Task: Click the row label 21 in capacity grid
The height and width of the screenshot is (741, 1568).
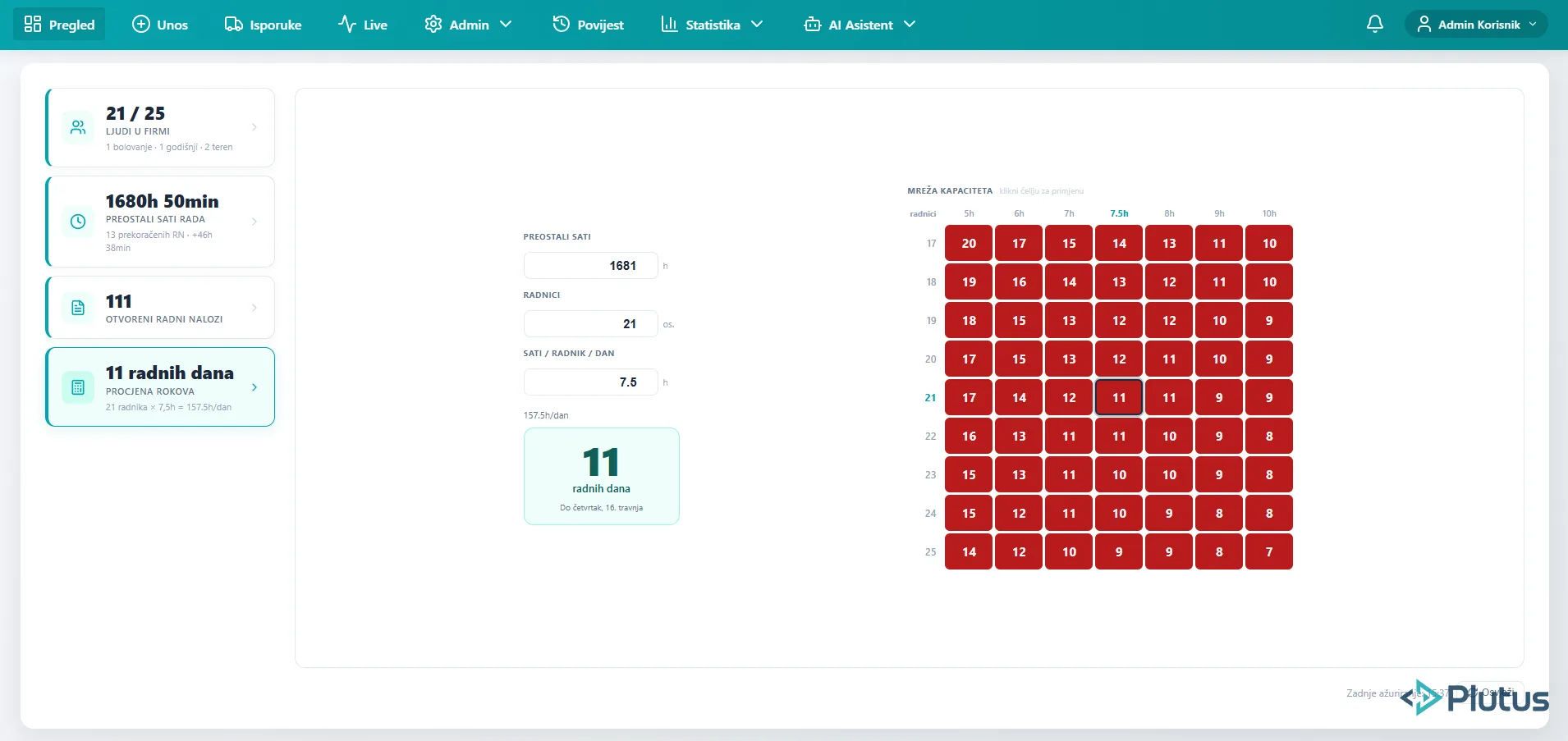Action: click(x=930, y=397)
